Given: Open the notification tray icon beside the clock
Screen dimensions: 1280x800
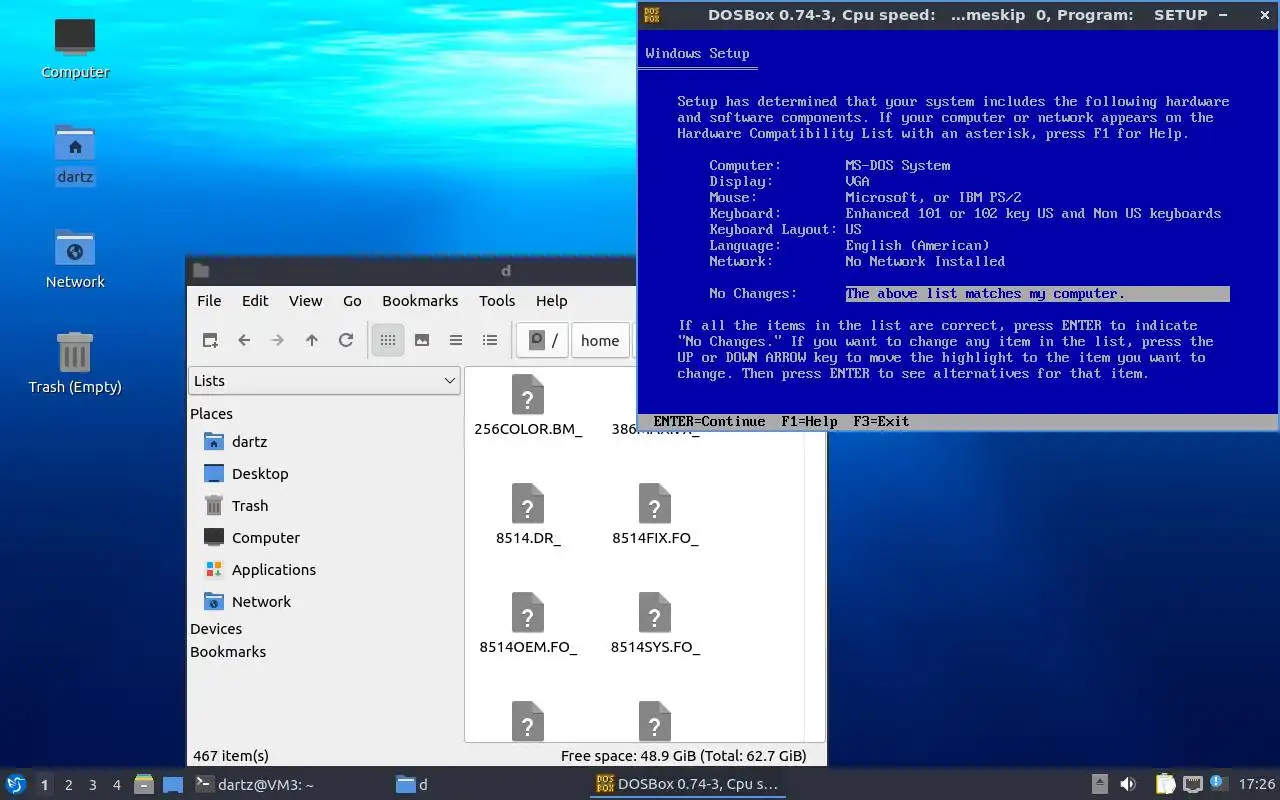Looking at the screenshot, I should (x=1217, y=784).
